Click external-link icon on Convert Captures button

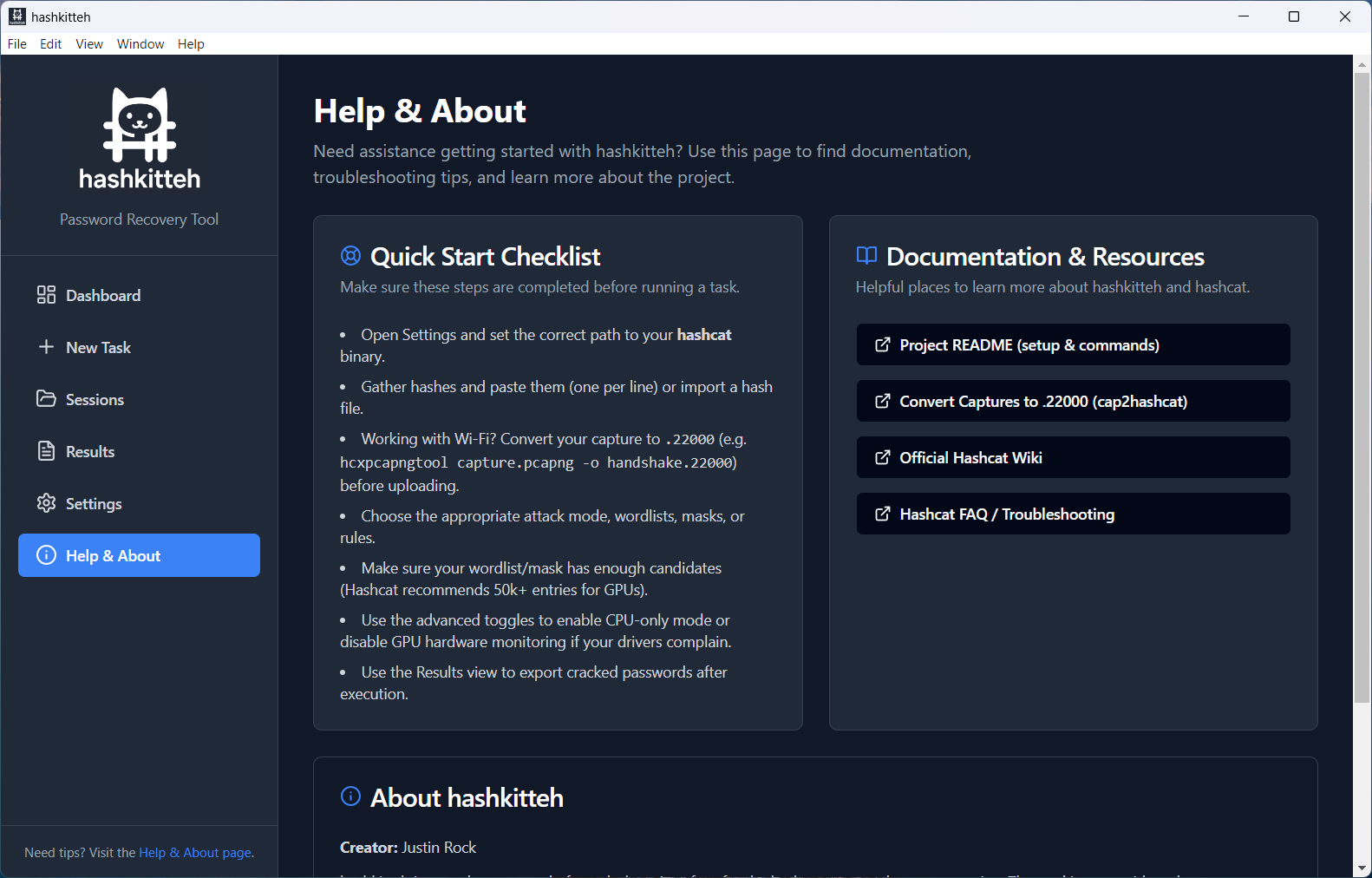click(882, 402)
